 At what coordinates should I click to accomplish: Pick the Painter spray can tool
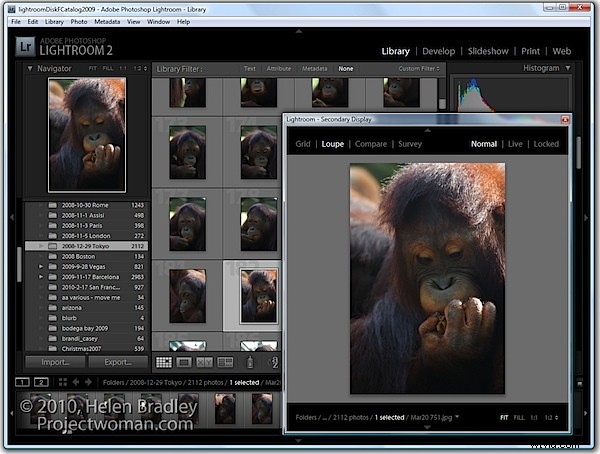point(250,362)
